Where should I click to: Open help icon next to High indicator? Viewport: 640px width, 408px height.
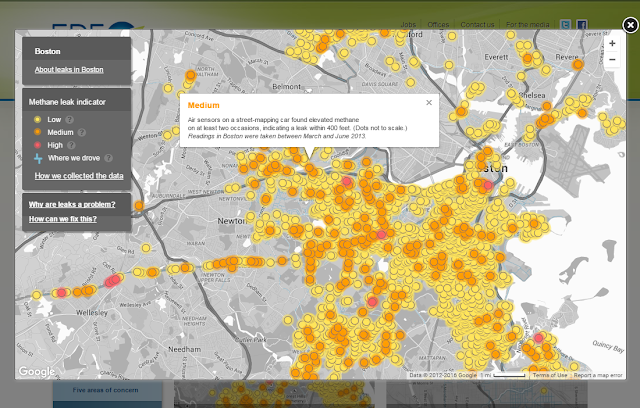coord(71,145)
